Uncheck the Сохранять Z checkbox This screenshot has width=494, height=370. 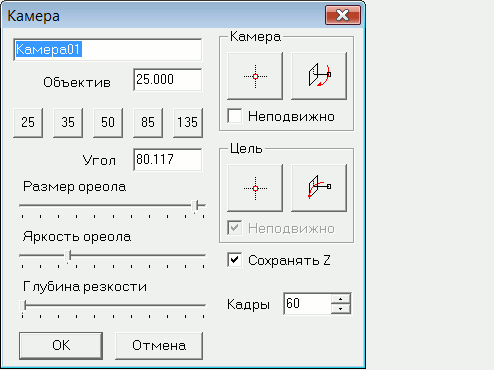click(235, 260)
